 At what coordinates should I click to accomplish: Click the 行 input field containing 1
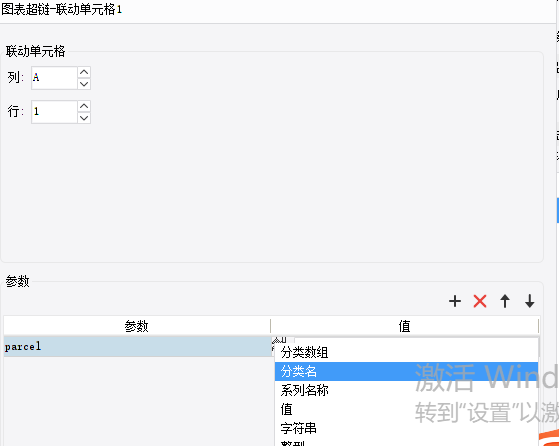(54, 112)
